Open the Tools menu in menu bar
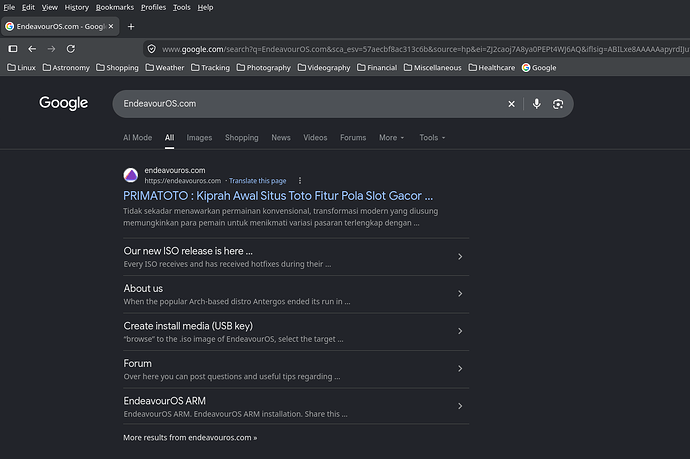This screenshot has height=459, width=690. click(182, 7)
